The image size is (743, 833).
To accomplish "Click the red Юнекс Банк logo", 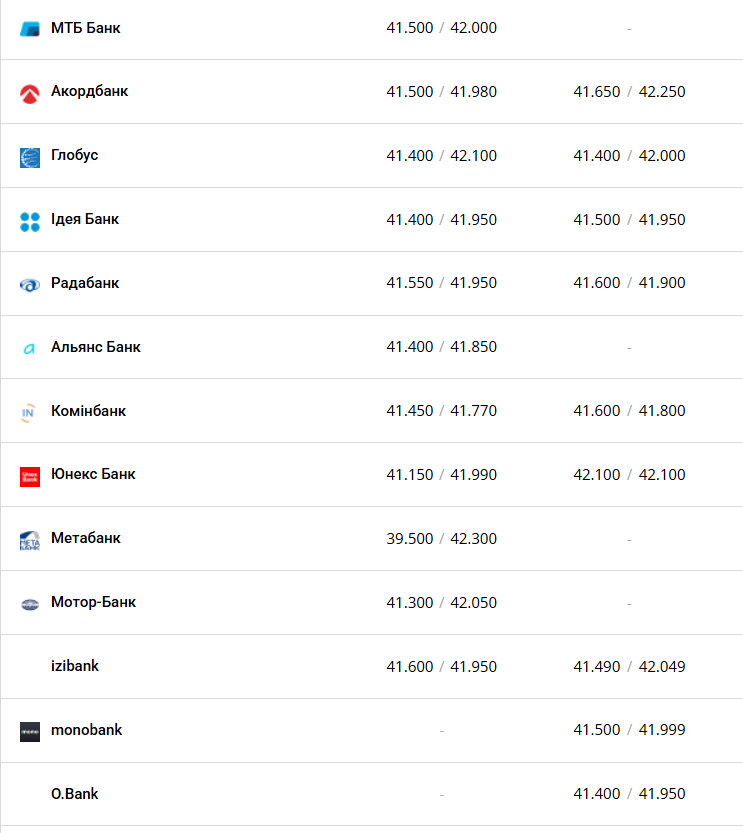I will (x=30, y=477).
